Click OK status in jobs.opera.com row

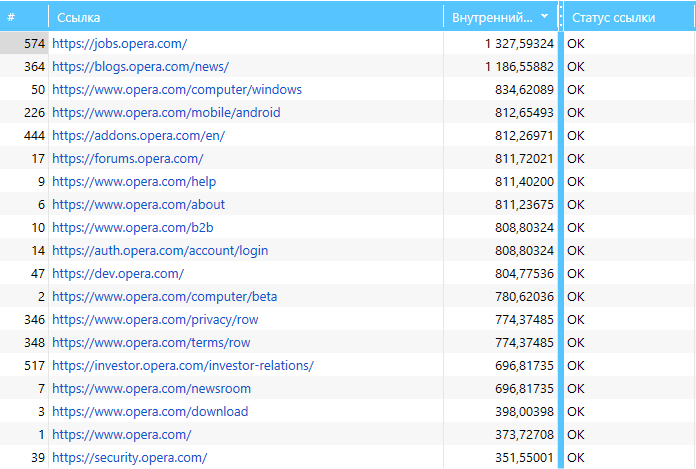point(576,43)
